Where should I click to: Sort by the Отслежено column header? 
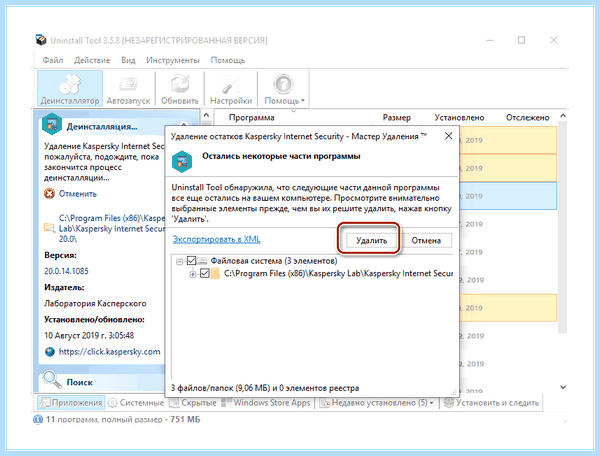[x=527, y=118]
